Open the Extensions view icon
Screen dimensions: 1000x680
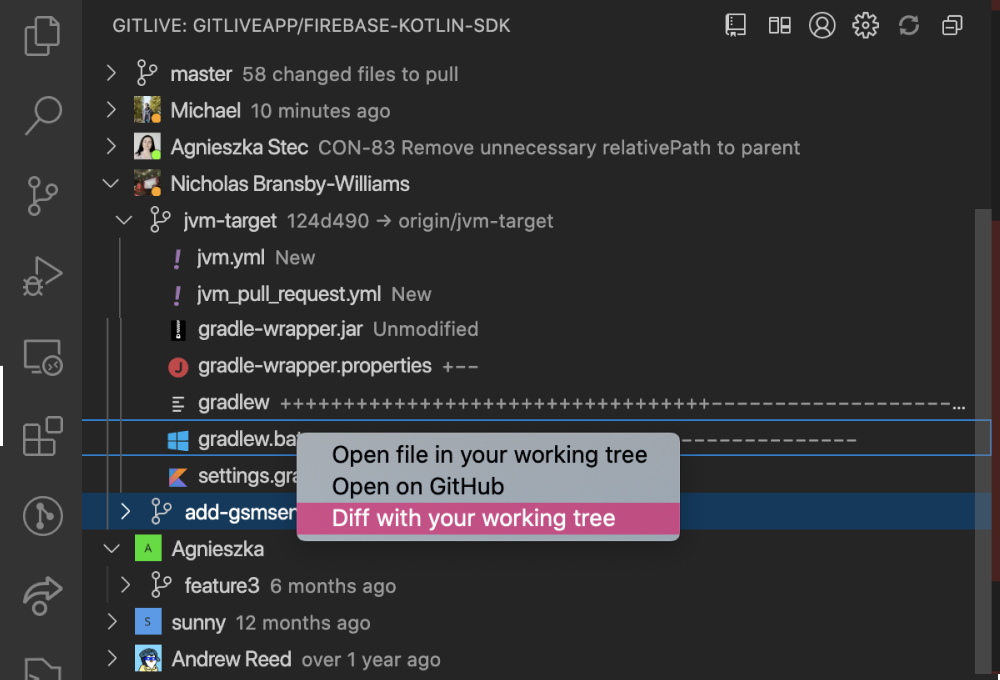click(42, 437)
